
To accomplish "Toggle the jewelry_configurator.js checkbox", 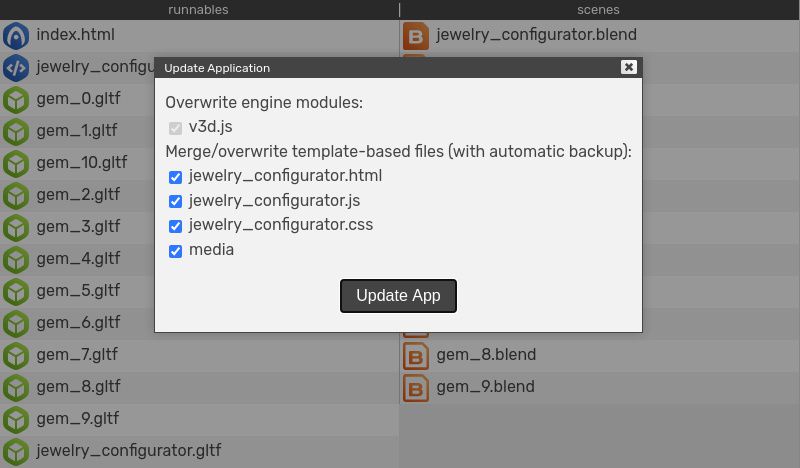I will tap(176, 202).
